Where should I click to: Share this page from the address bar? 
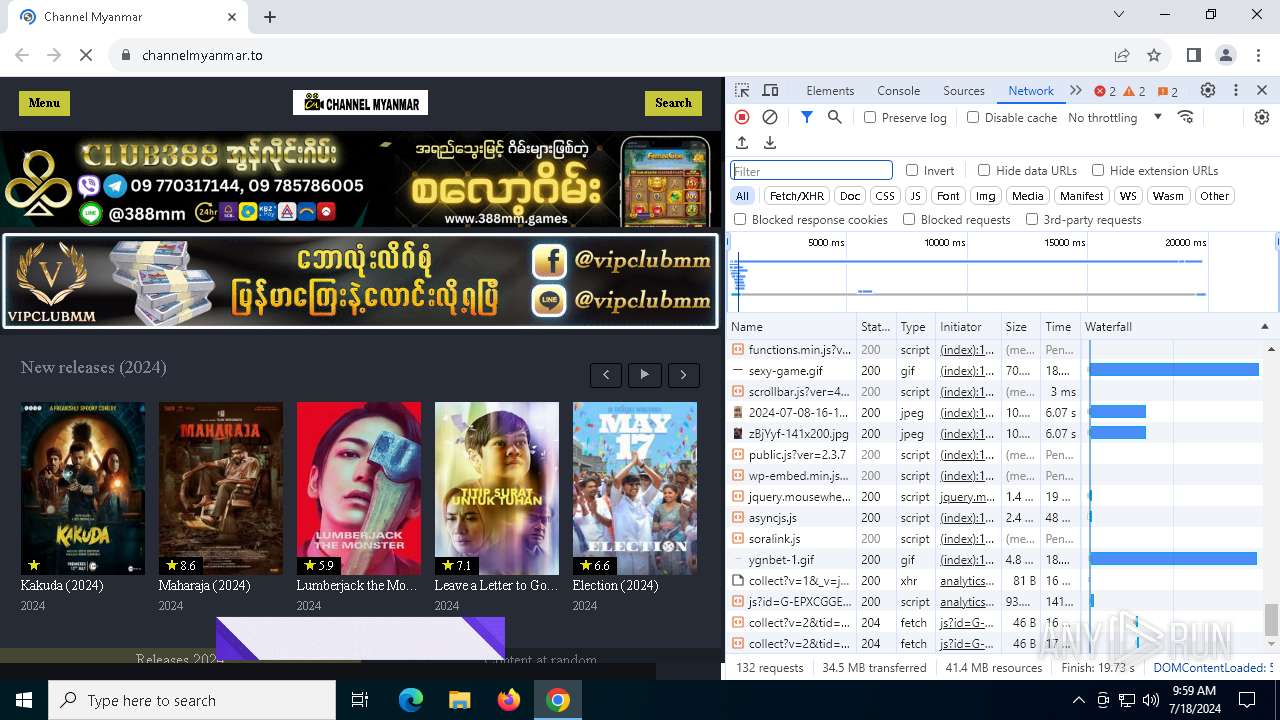1122,55
